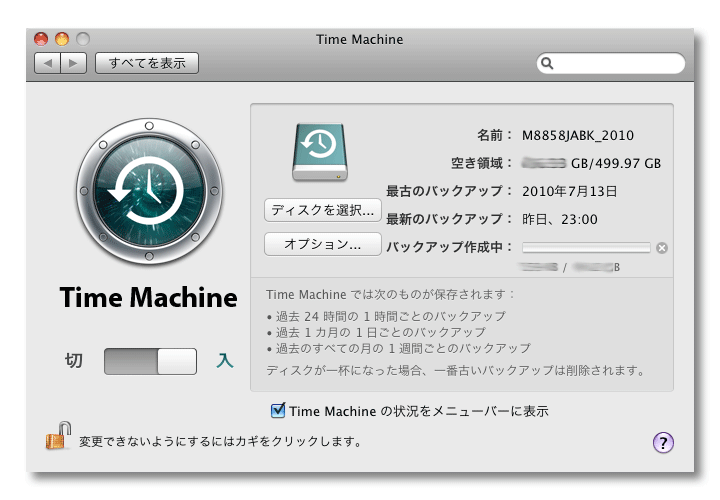Close the window with the red button
This screenshot has height=500, width=720.
pyautogui.click(x=41, y=39)
